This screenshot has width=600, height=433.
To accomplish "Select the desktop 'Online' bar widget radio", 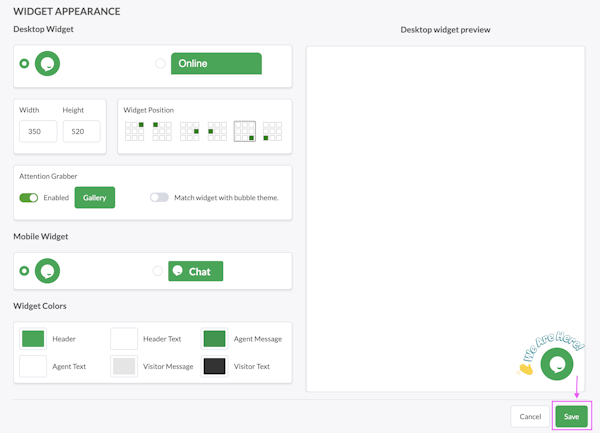I will [160, 64].
